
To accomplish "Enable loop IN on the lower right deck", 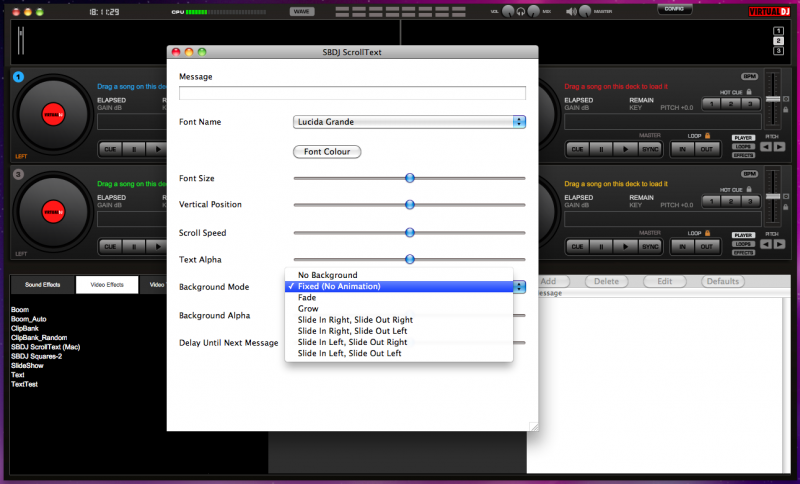I will (x=682, y=246).
